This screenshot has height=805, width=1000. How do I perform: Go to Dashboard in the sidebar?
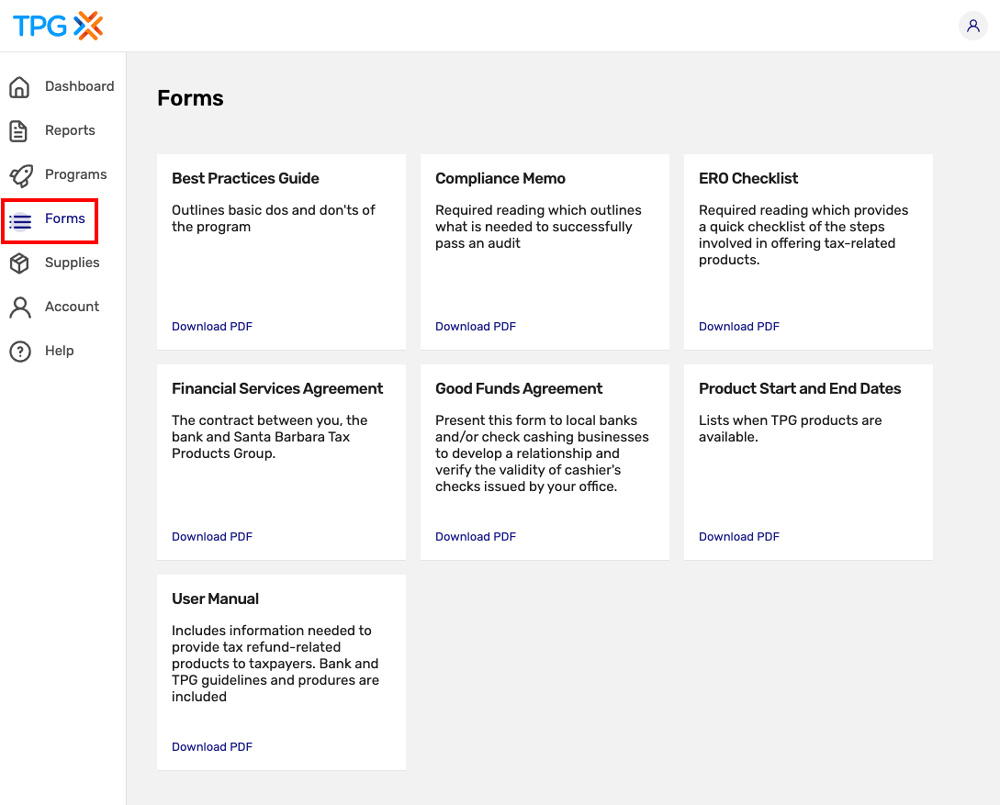79,86
